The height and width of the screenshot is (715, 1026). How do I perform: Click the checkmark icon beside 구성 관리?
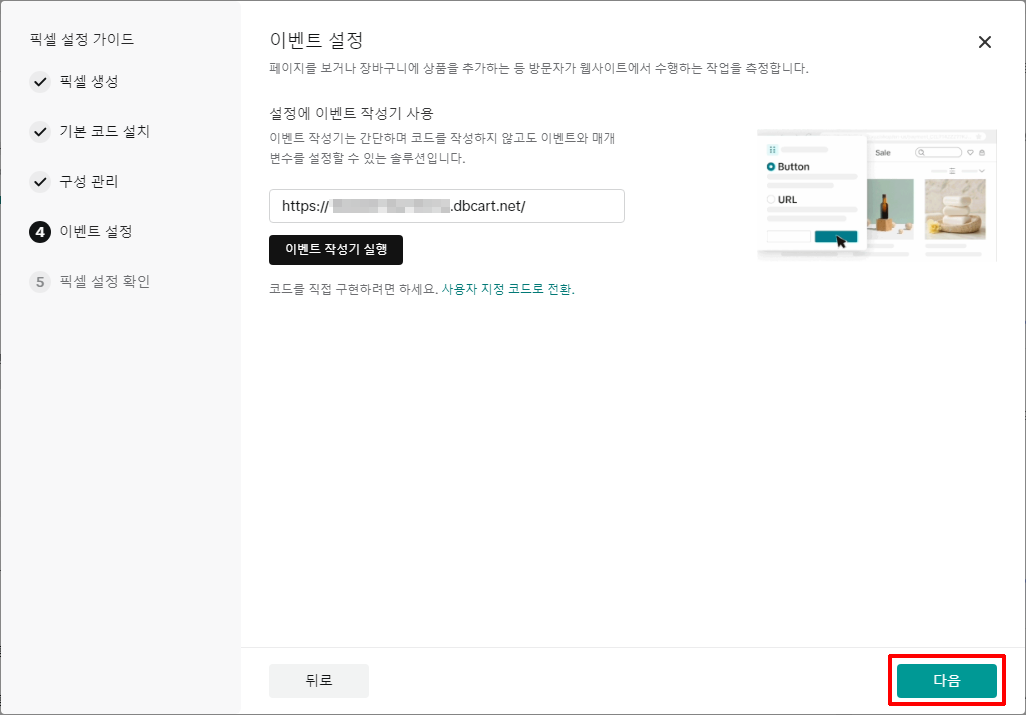(40, 182)
